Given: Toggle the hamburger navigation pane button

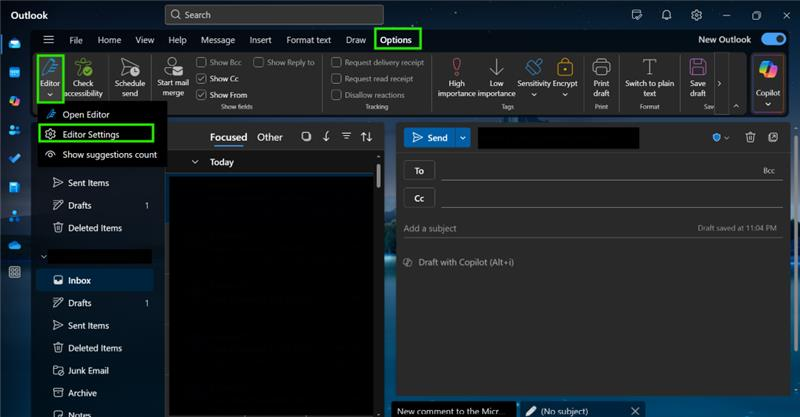Looking at the screenshot, I should (x=48, y=40).
